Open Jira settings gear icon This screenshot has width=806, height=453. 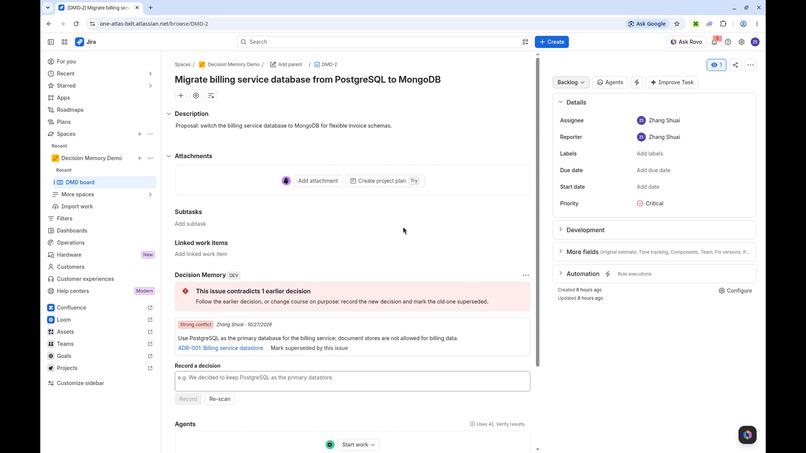(741, 42)
